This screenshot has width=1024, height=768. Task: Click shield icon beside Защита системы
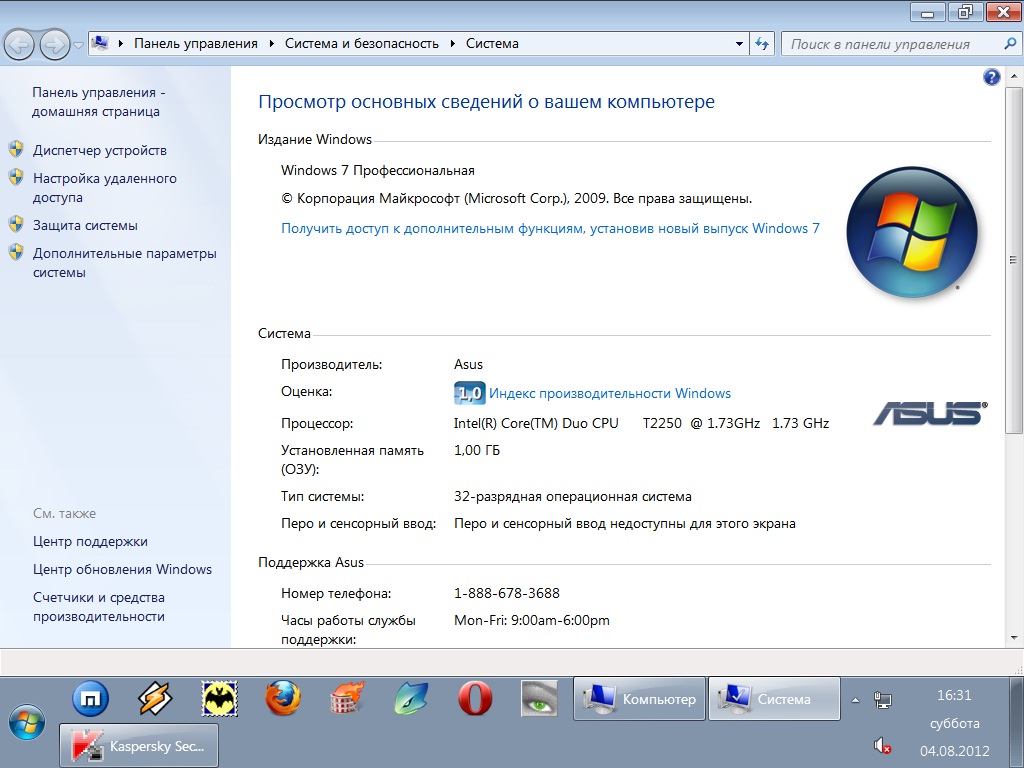pyautogui.click(x=16, y=224)
